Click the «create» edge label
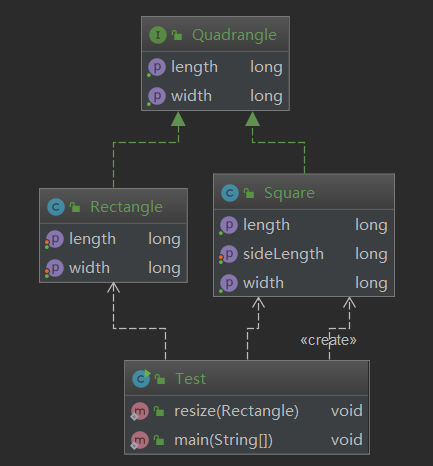Screen dimensions: 433x466 click(328, 340)
